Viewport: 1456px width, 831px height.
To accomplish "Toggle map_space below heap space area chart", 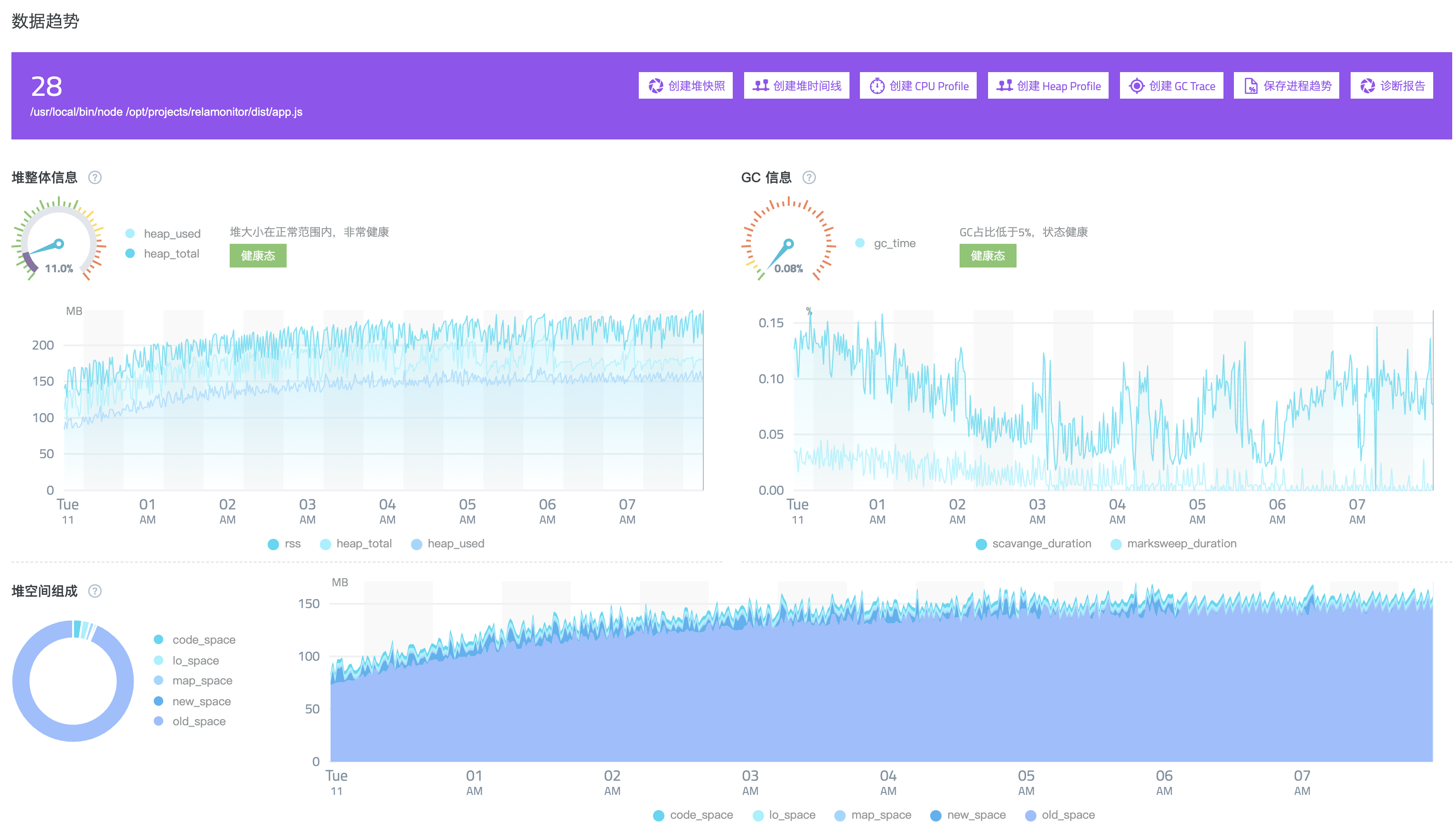I will (x=872, y=815).
